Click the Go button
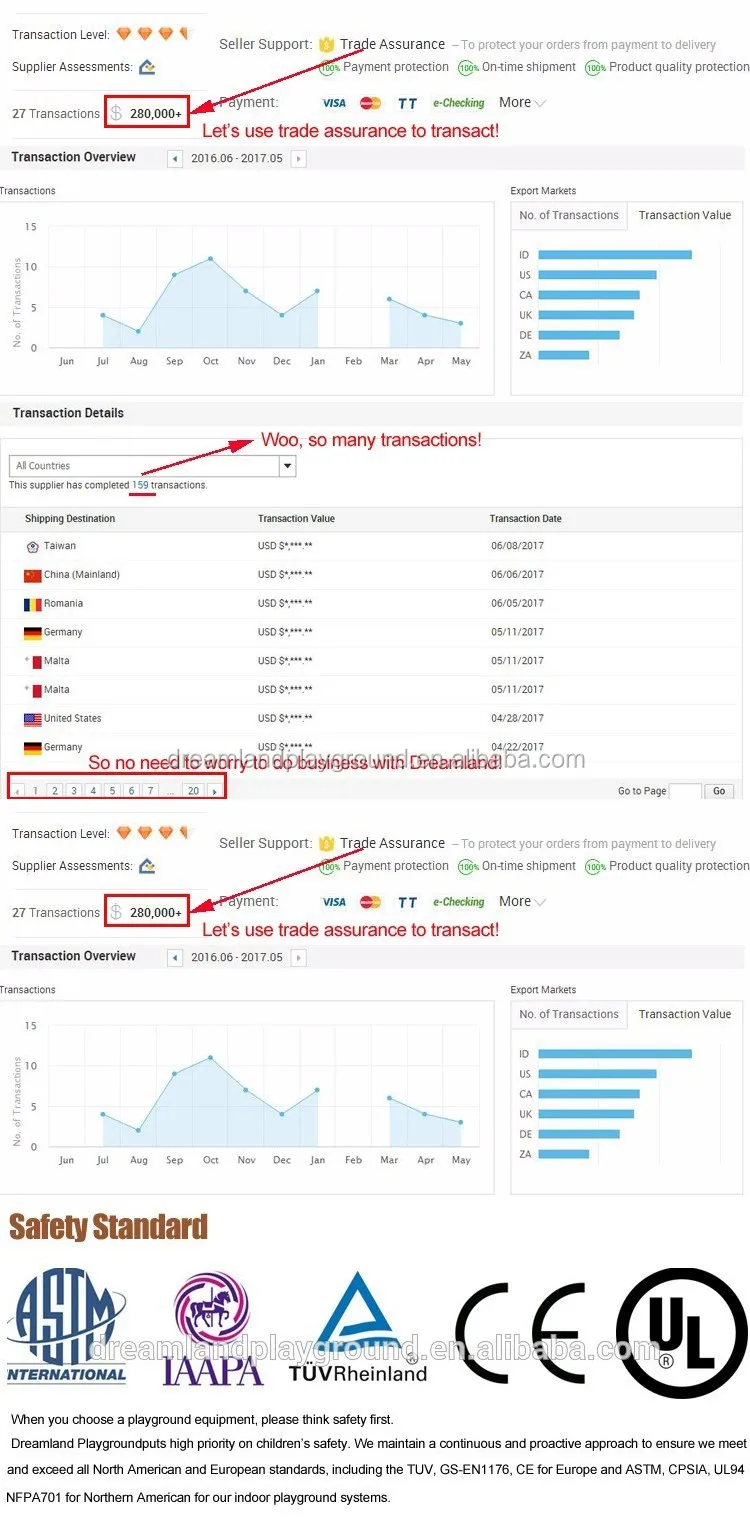This screenshot has width=750, height=1519. [719, 791]
